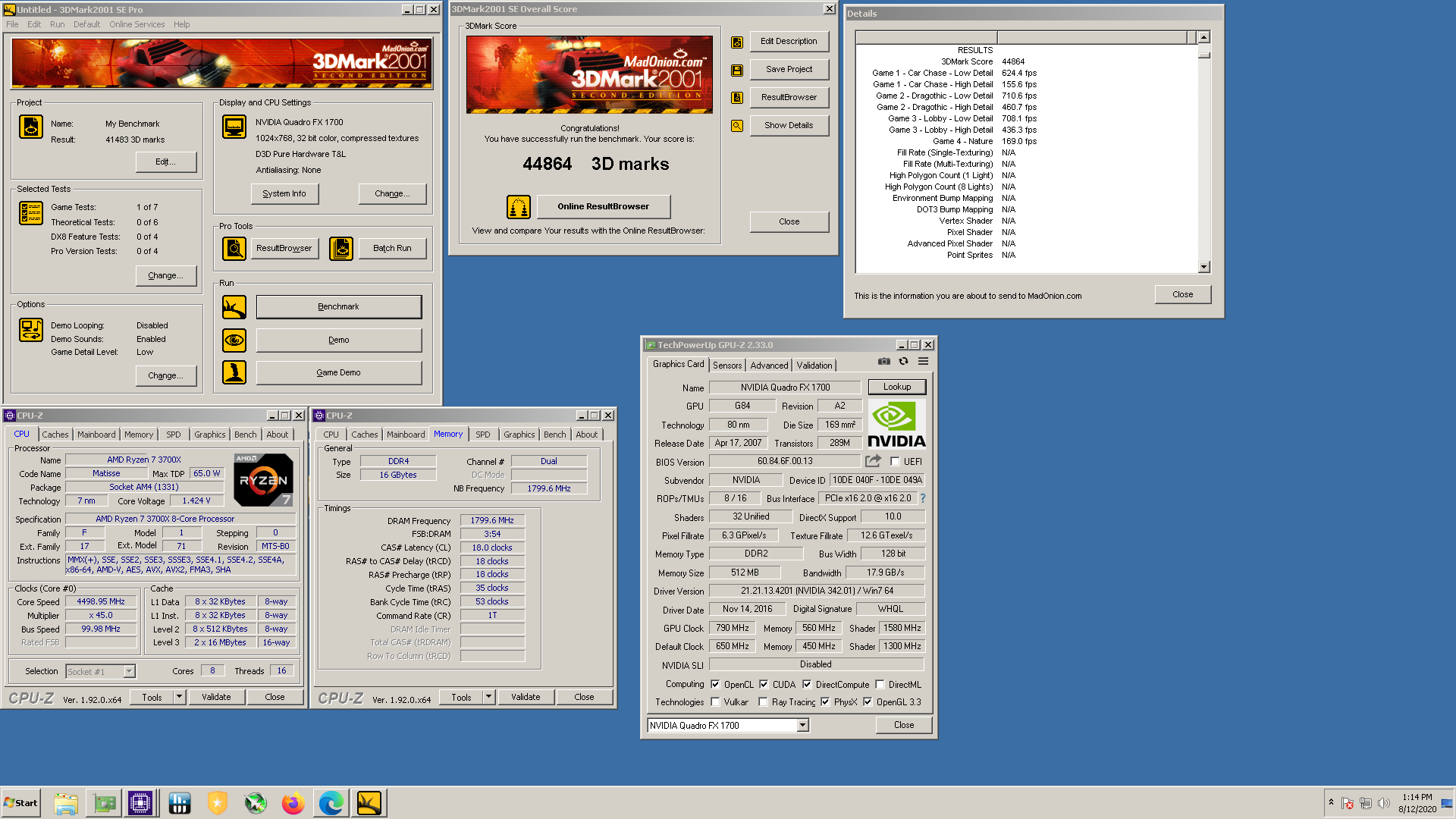The height and width of the screenshot is (819, 1456).
Task: Open the SPD tab in right CPU-Z
Action: click(x=483, y=435)
